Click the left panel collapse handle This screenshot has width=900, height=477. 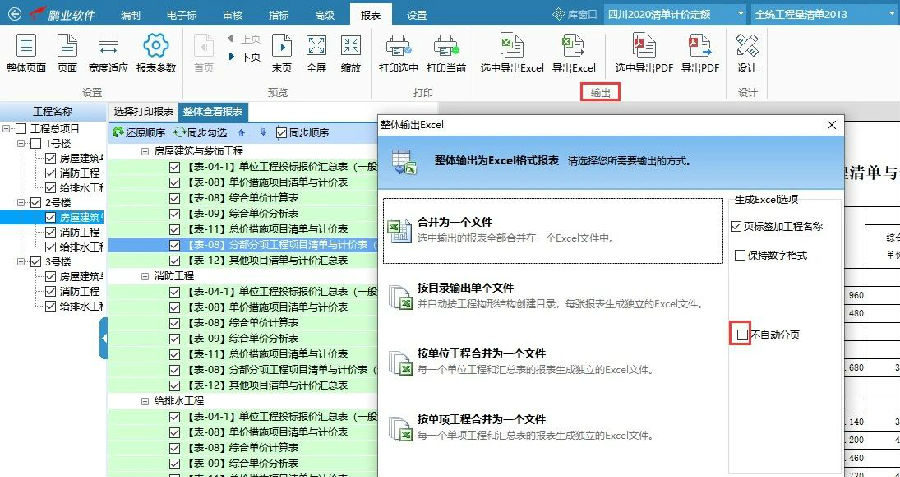103,344
